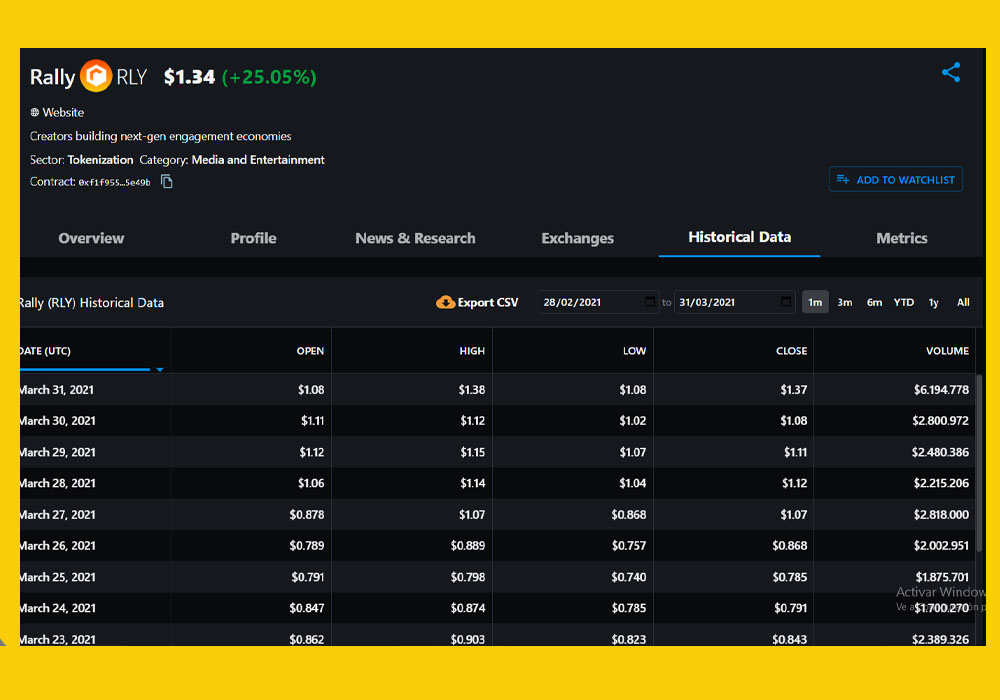
Task: Copy the contract address with the copy icon
Action: [166, 182]
